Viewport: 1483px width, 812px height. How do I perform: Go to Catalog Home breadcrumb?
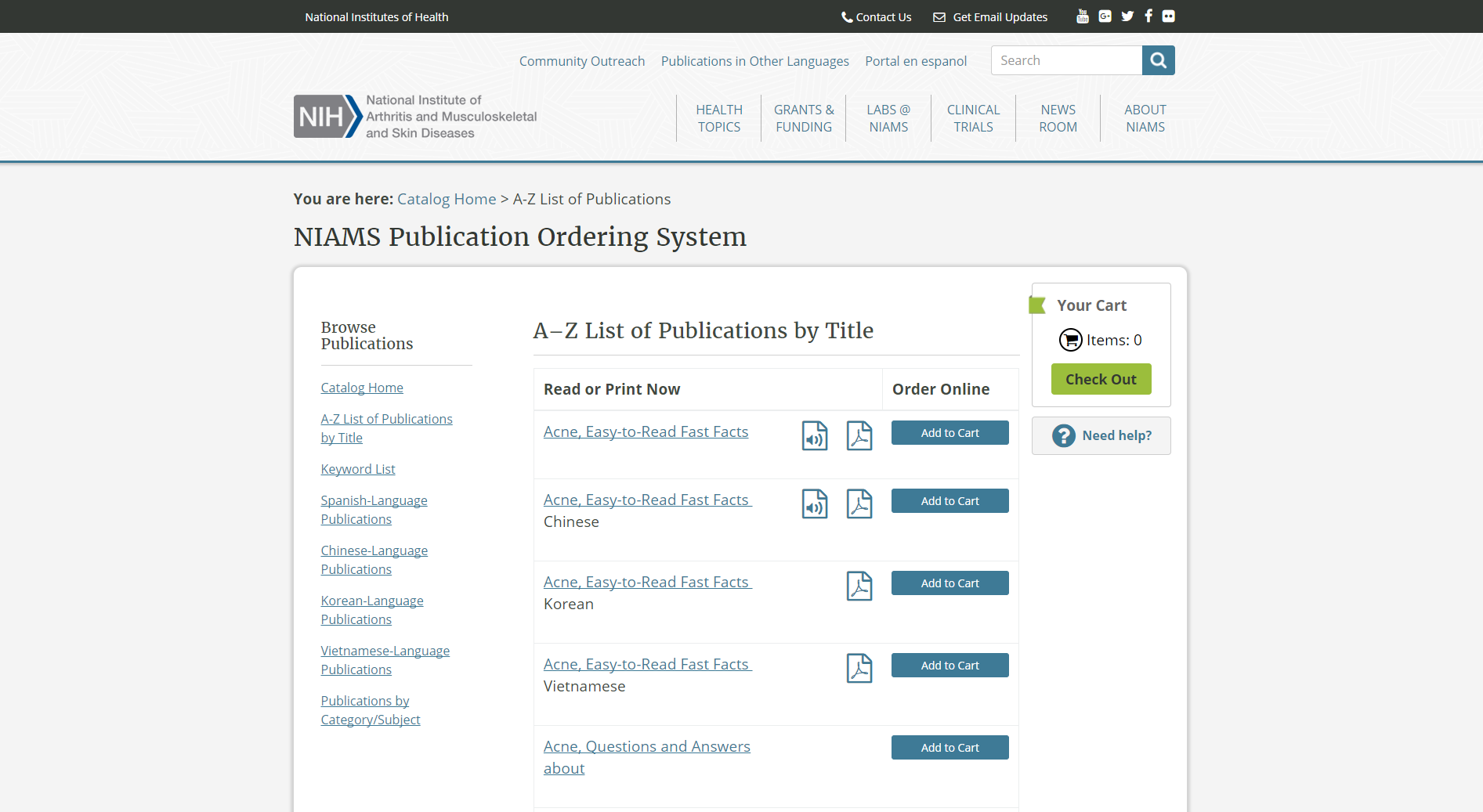pyautogui.click(x=447, y=199)
